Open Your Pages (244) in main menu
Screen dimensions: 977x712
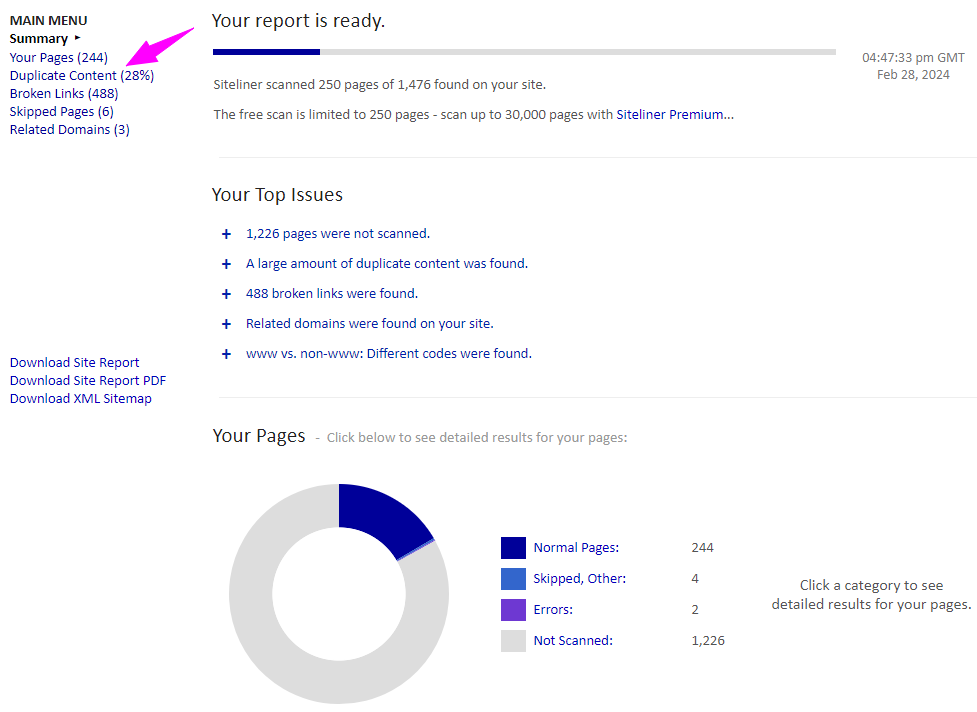(x=58, y=58)
